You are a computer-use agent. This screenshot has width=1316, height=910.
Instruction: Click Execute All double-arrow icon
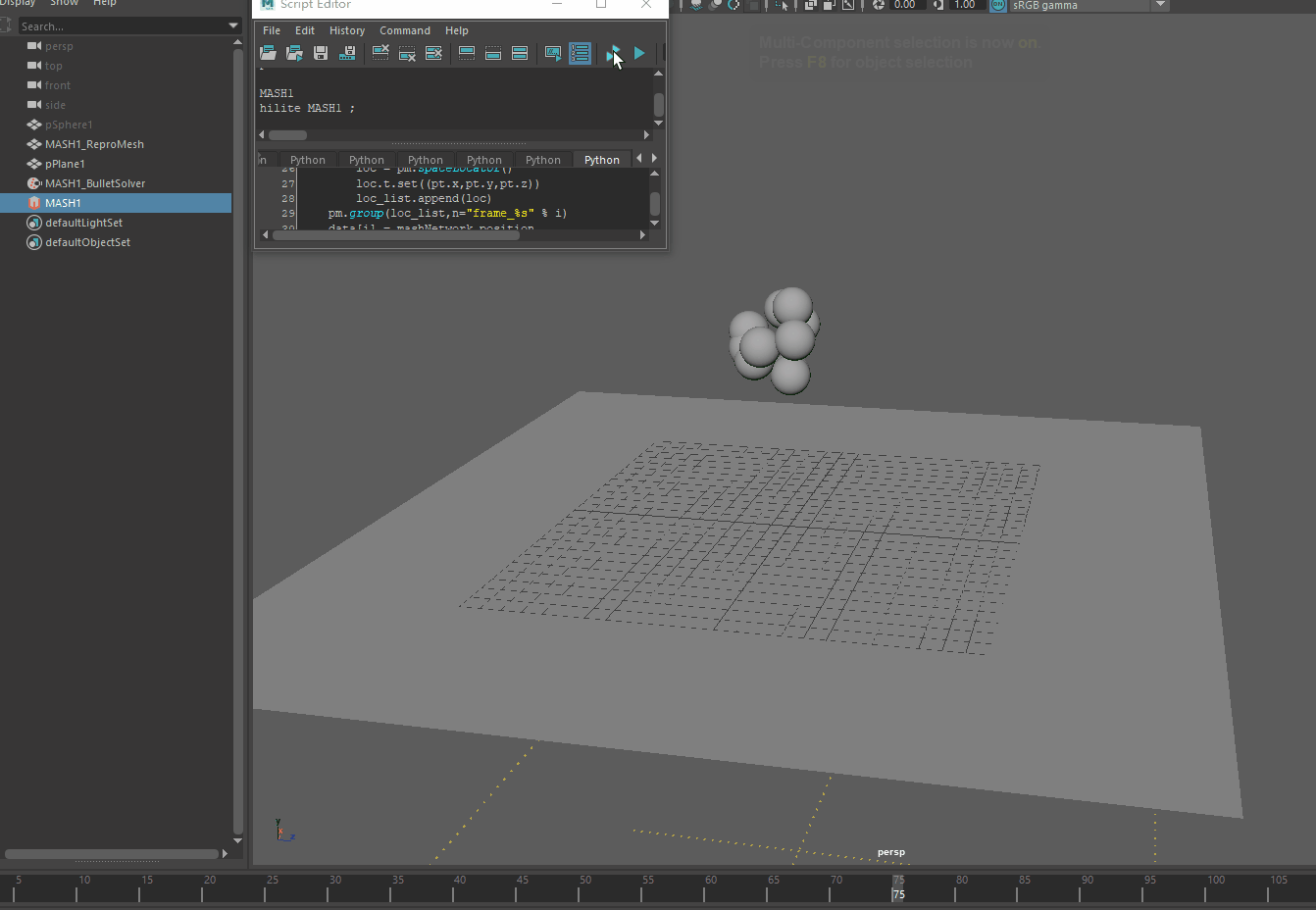point(613,53)
